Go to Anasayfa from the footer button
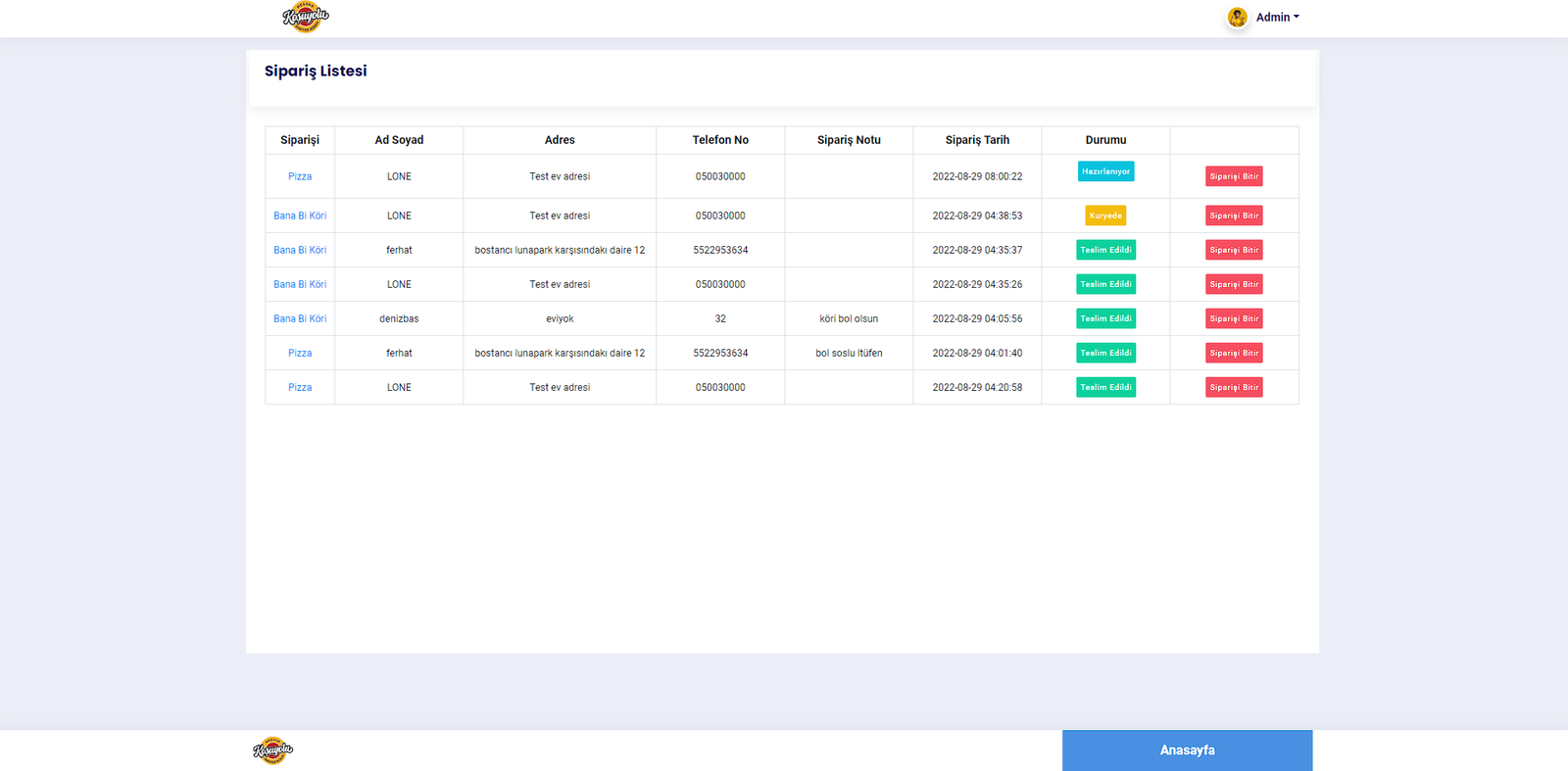1568x771 pixels. click(1187, 750)
